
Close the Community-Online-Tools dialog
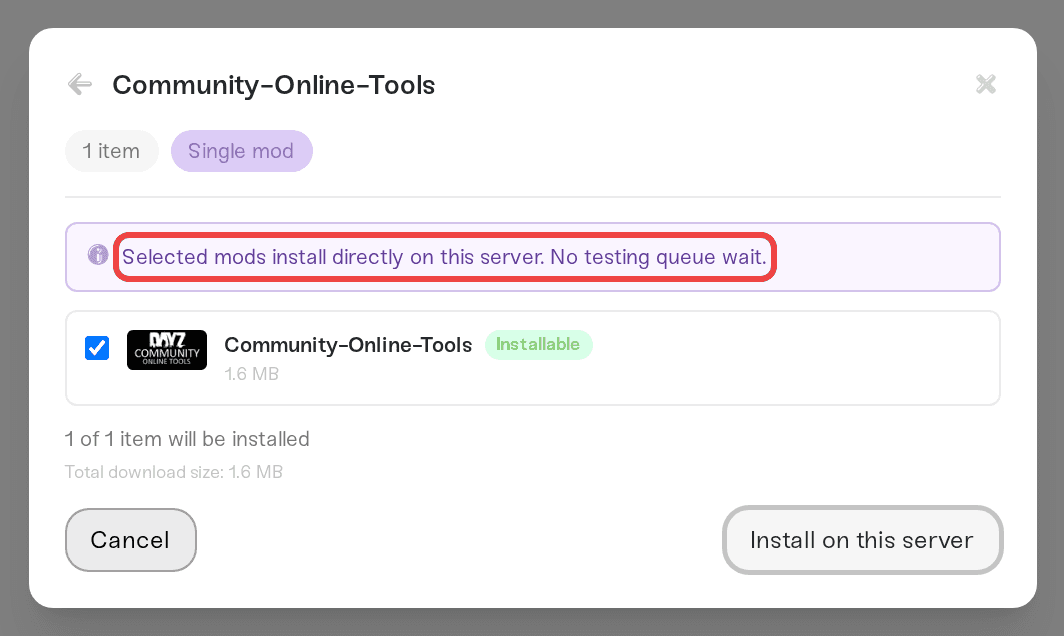pos(985,84)
